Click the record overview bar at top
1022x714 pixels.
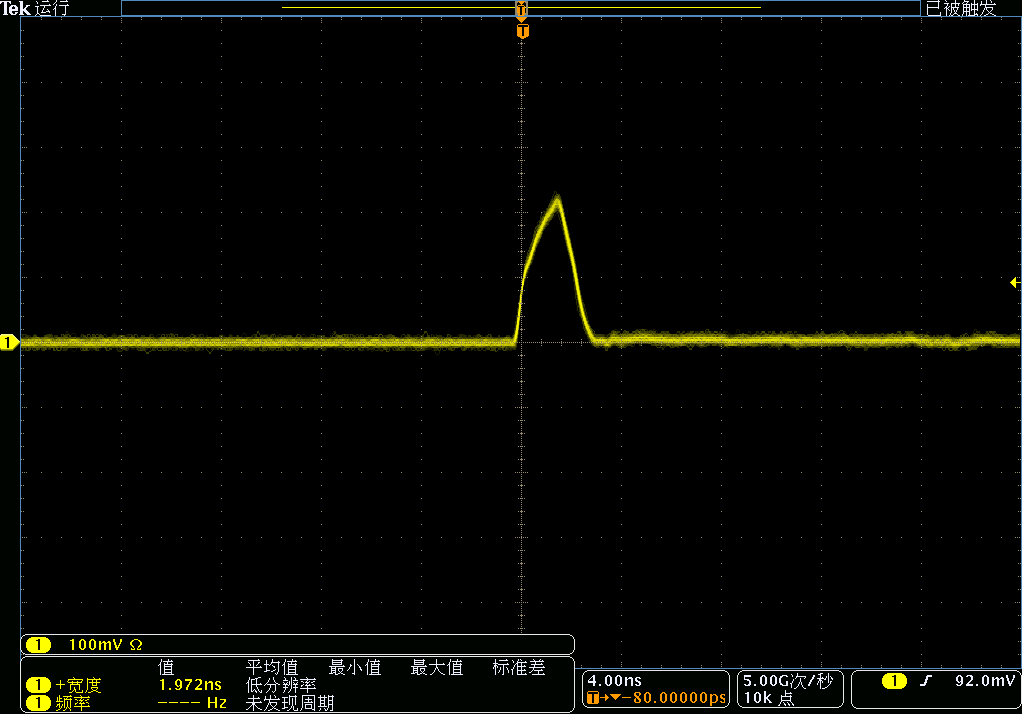tap(520, 8)
